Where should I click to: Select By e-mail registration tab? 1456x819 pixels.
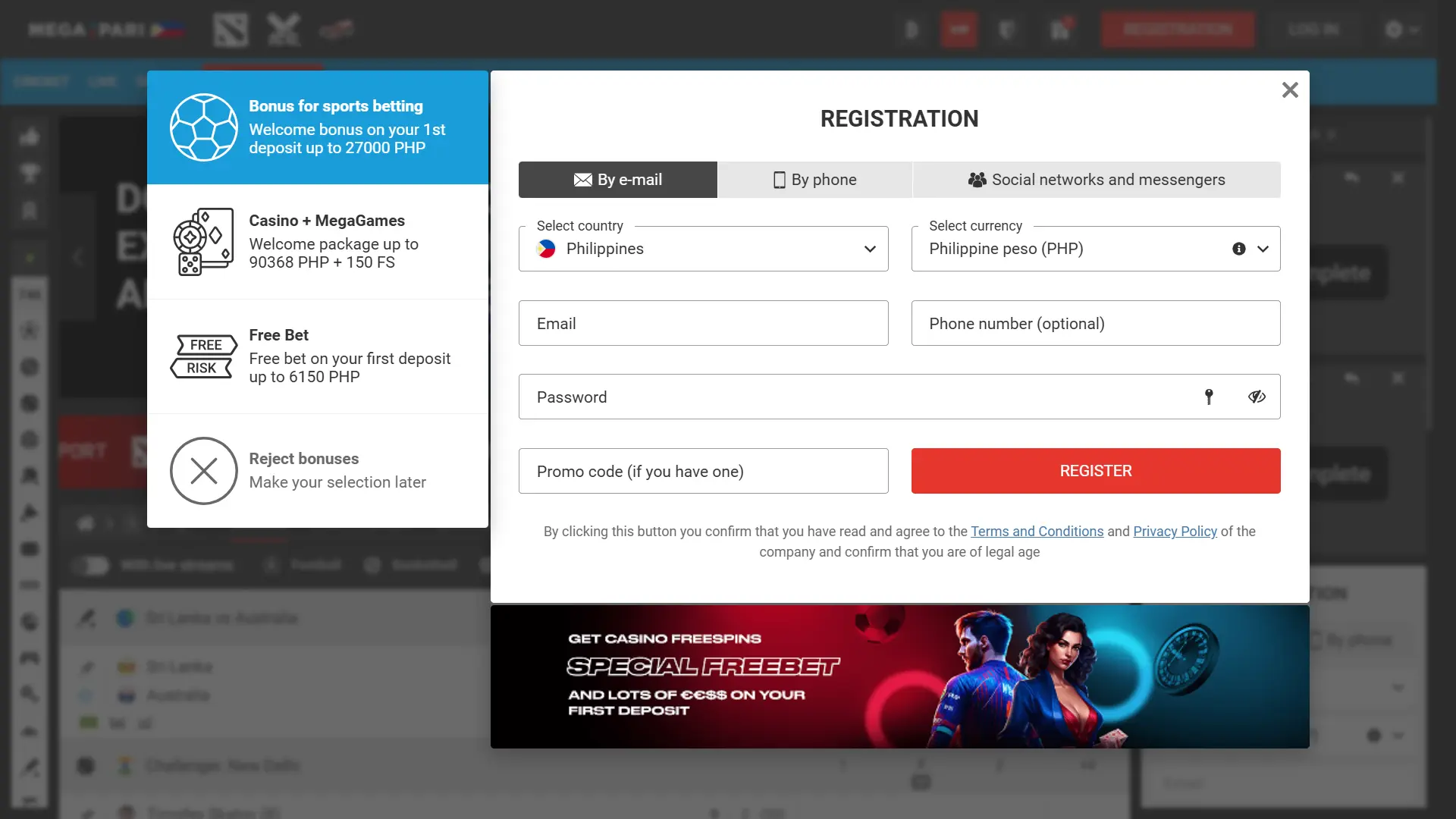point(617,179)
